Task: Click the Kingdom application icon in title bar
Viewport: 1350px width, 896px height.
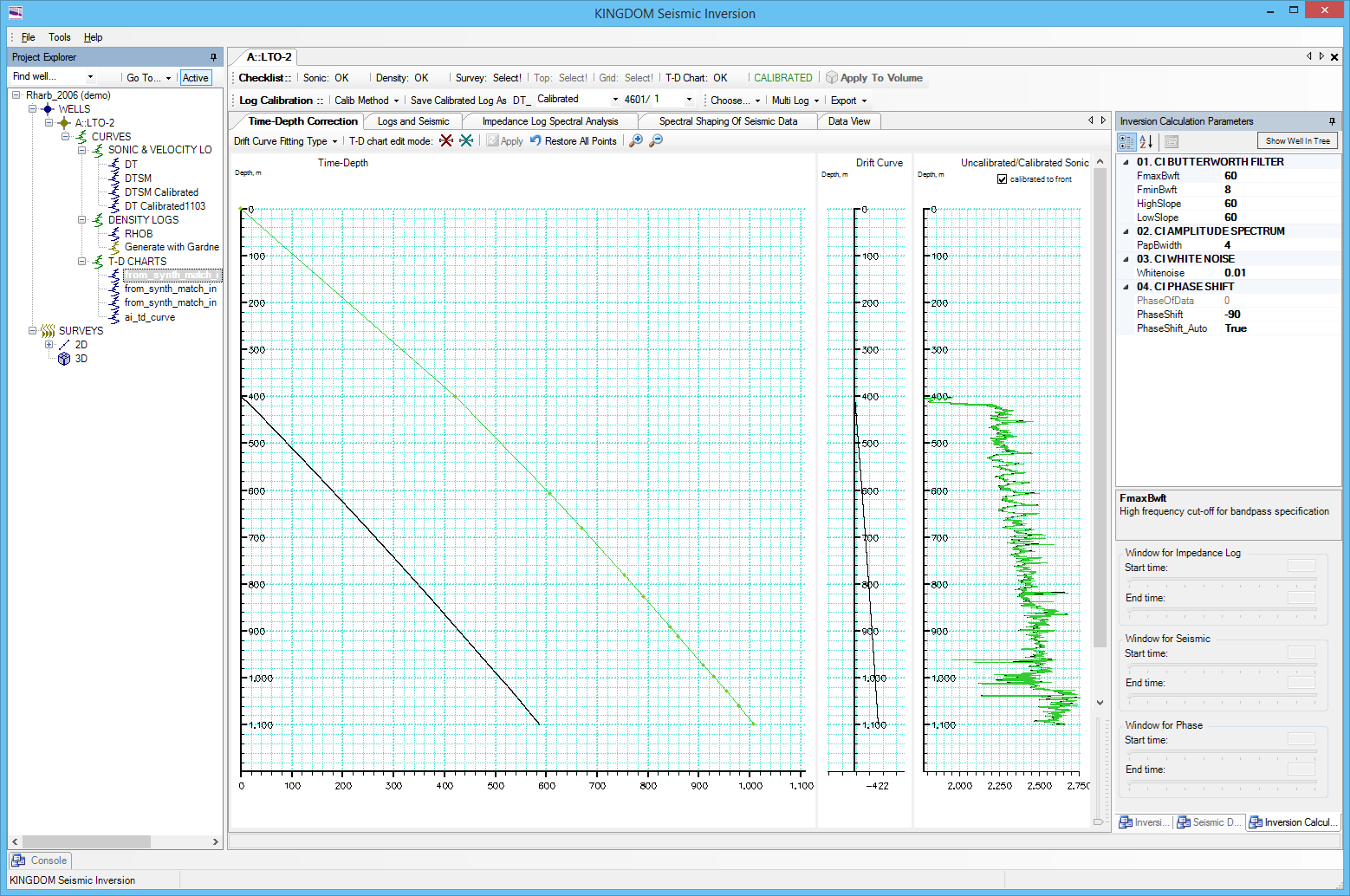Action: click(x=15, y=13)
